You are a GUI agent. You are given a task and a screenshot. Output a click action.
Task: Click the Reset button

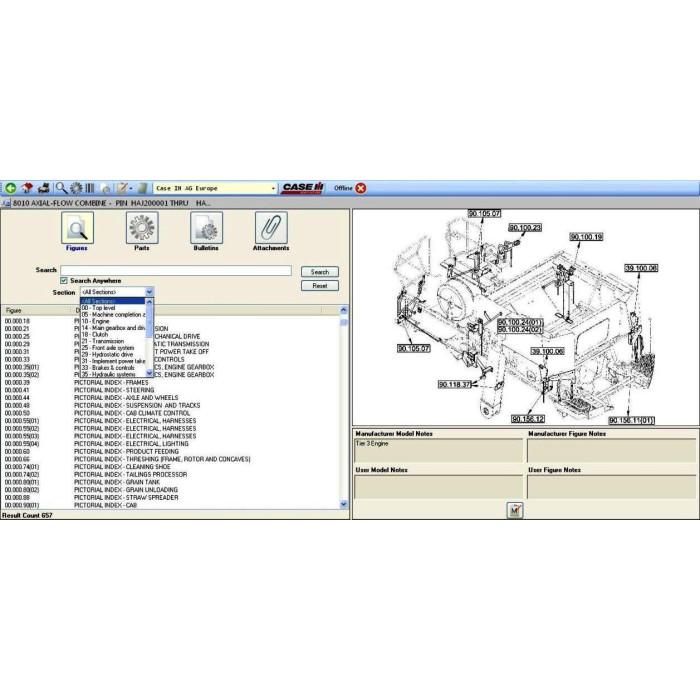click(x=320, y=286)
